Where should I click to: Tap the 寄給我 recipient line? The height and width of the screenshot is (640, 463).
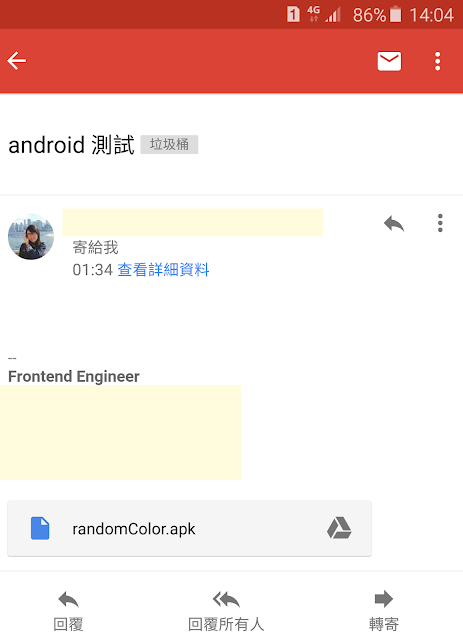(96, 247)
